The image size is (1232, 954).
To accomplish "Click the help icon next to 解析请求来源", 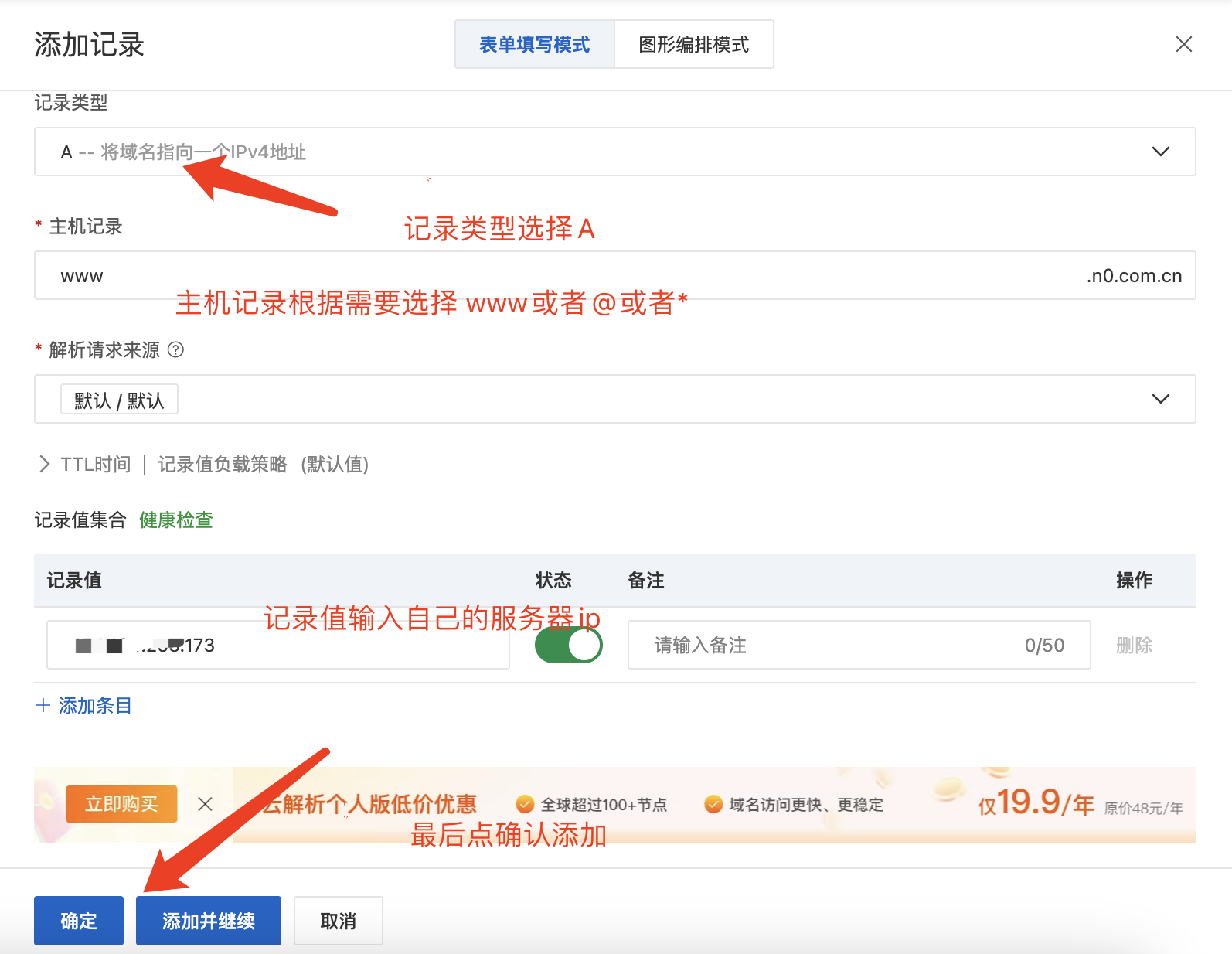I will tap(175, 350).
